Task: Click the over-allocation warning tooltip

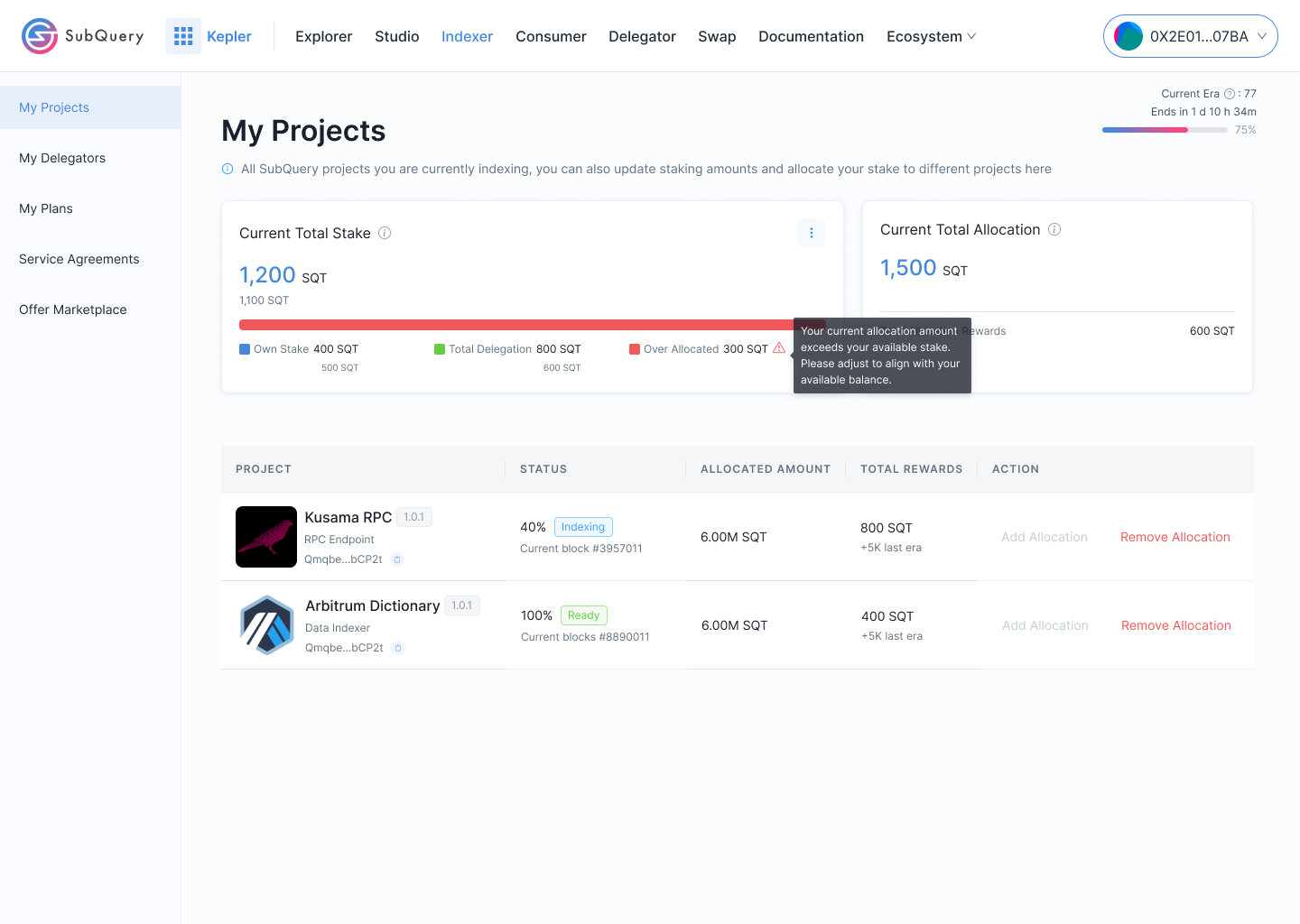Action: click(x=882, y=356)
